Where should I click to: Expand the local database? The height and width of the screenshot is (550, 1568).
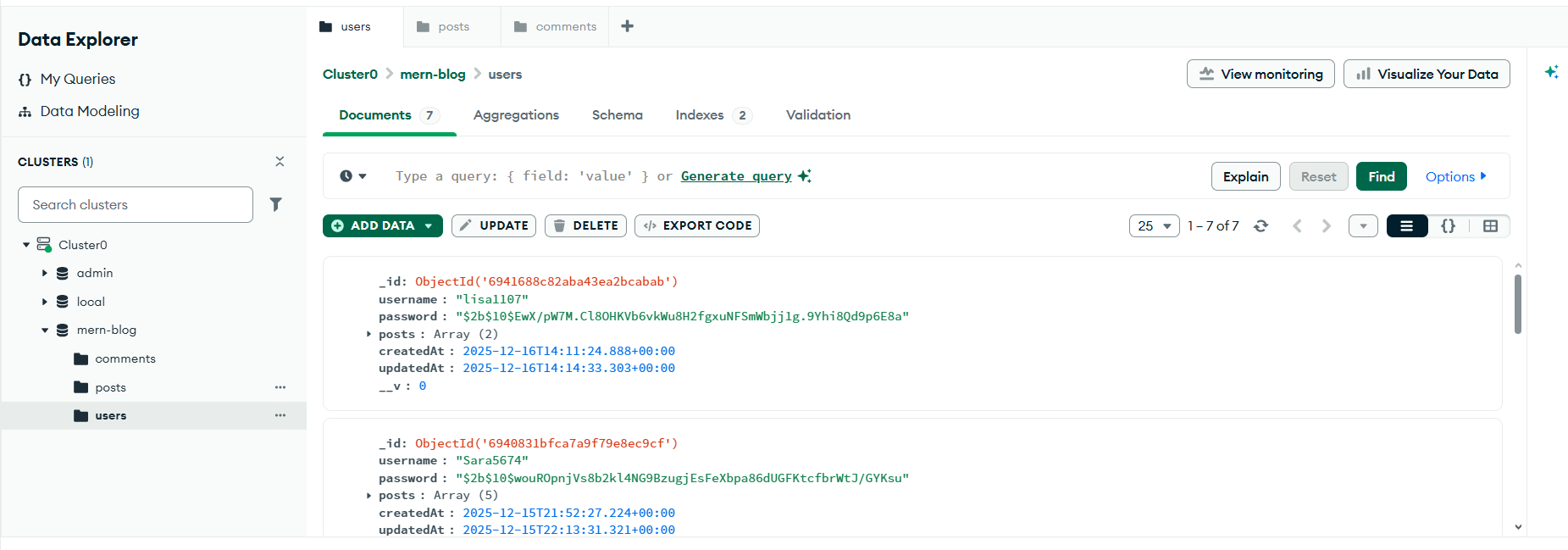point(45,302)
